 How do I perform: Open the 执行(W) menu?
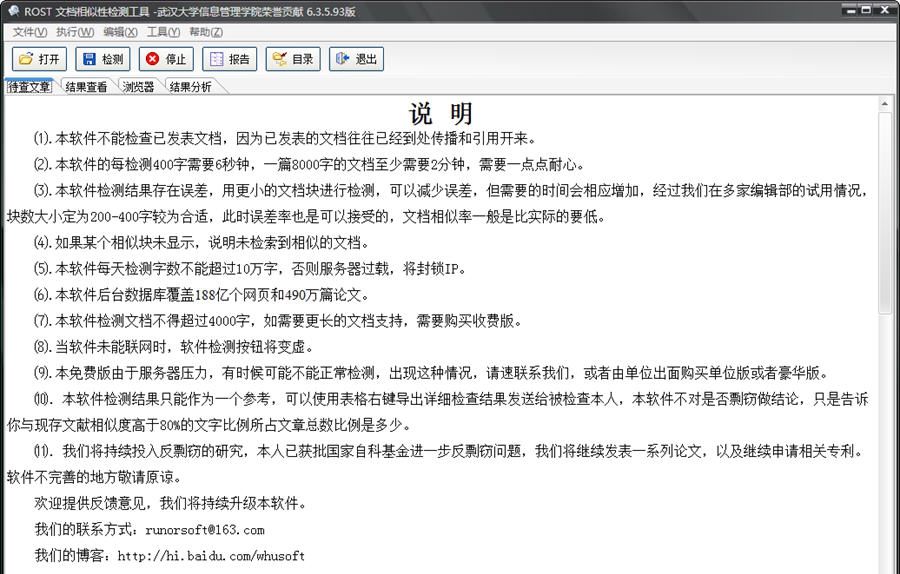tap(75, 32)
